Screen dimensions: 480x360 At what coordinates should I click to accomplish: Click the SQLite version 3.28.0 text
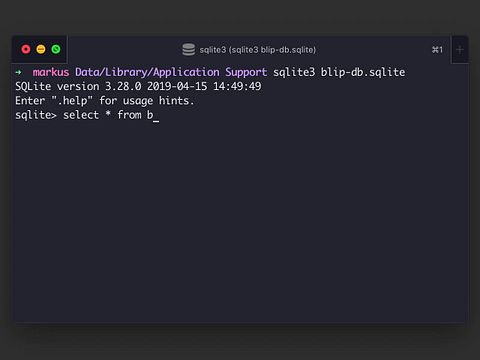tap(78, 86)
